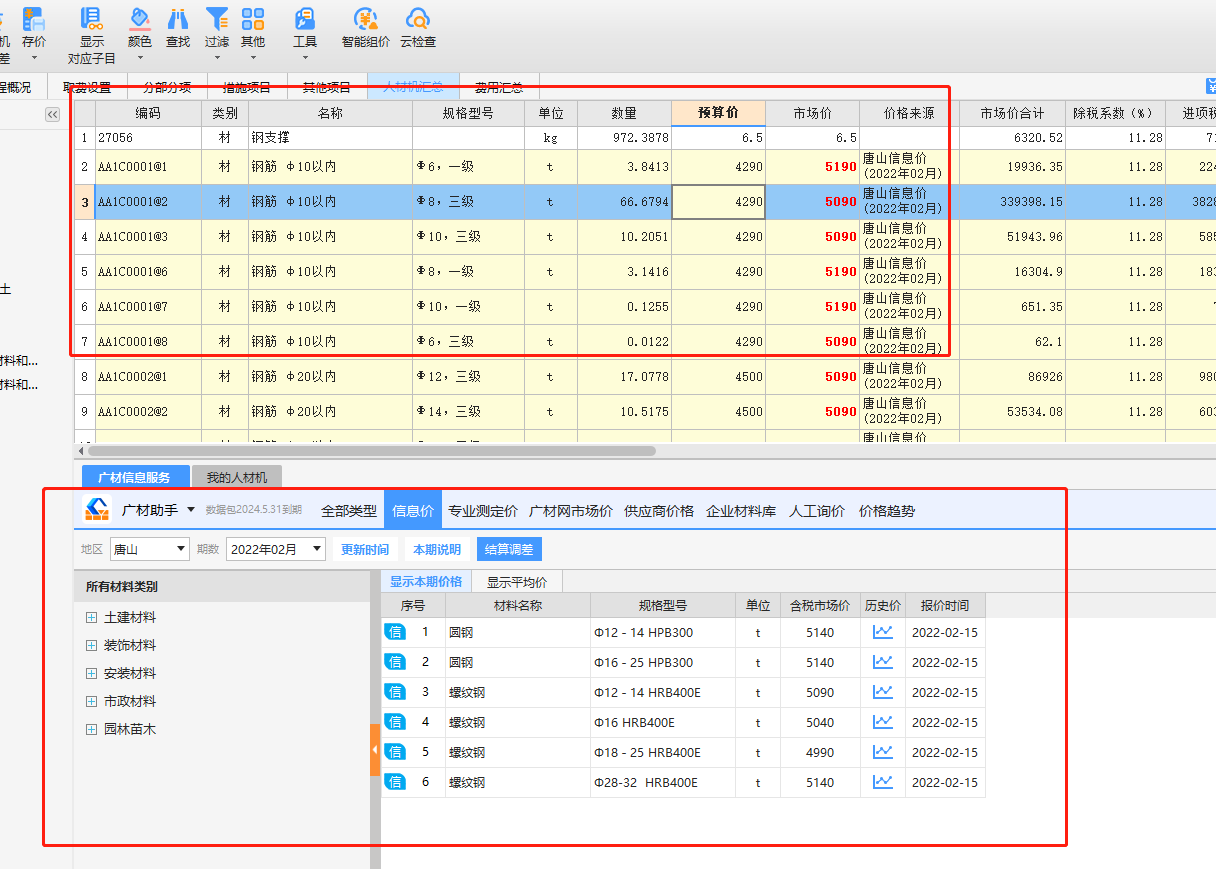Click the 预算价 column header

(718, 113)
